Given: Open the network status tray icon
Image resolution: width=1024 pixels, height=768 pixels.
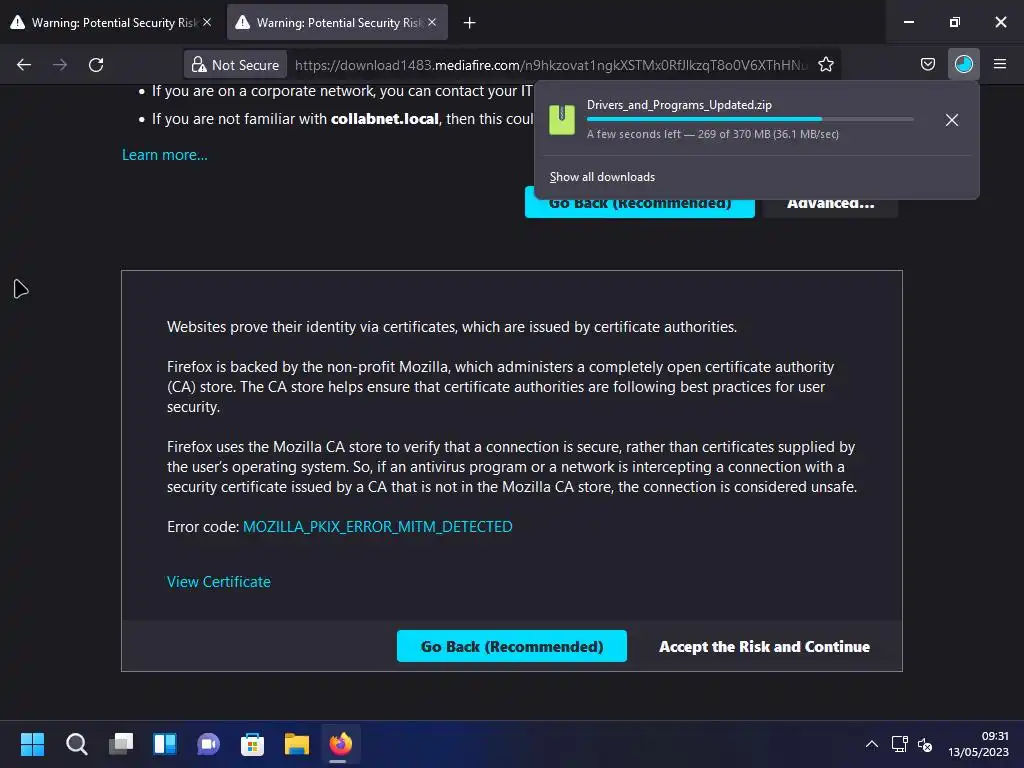Looking at the screenshot, I should tap(899, 744).
